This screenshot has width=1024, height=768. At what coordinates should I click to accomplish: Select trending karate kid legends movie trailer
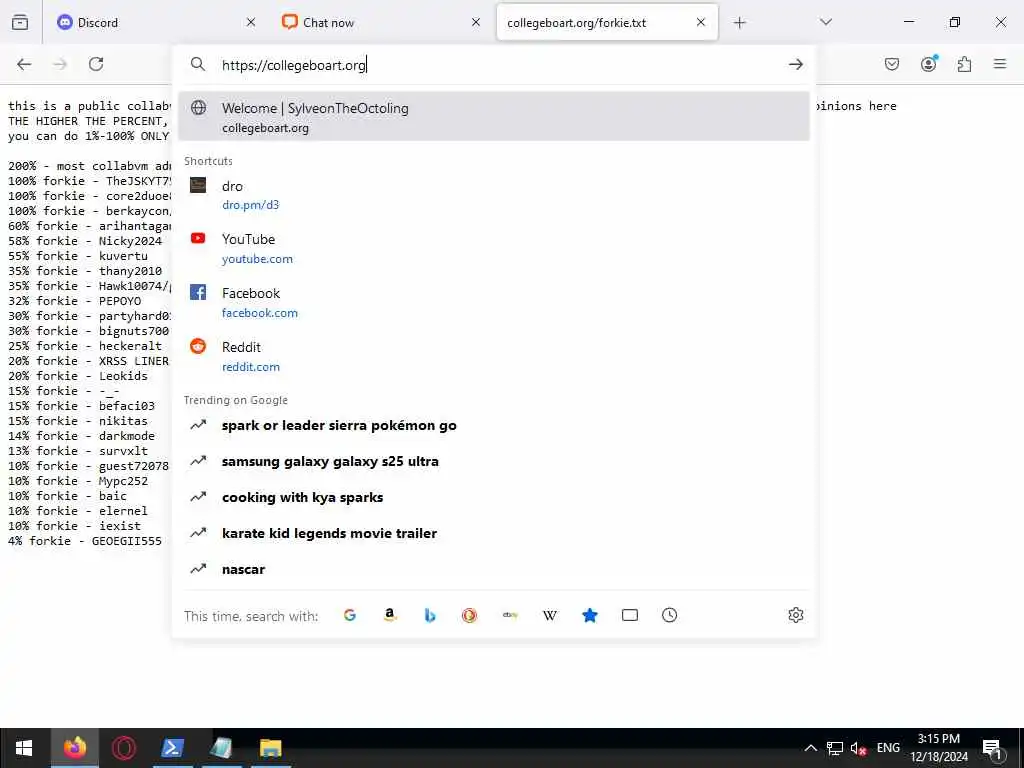(x=494, y=534)
